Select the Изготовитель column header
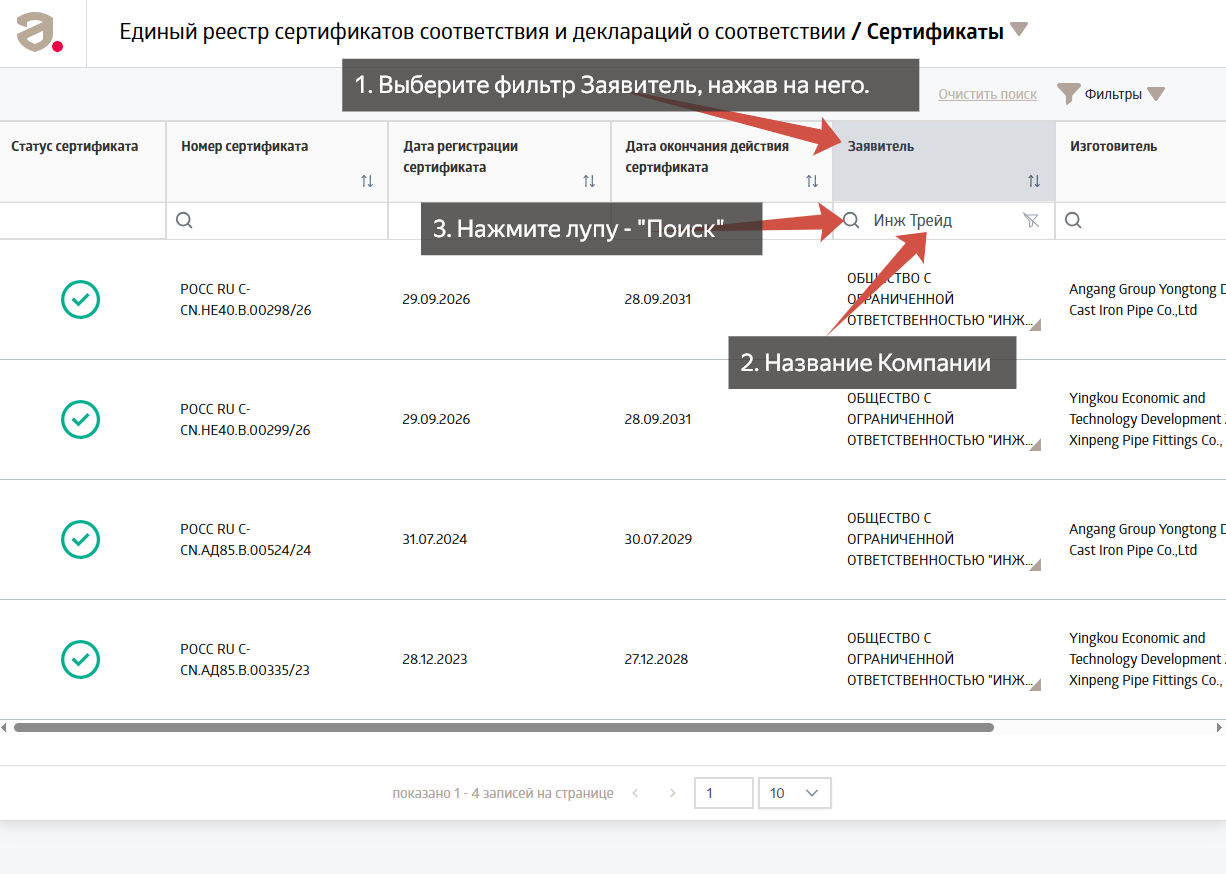This screenshot has width=1226, height=874. [1141, 161]
